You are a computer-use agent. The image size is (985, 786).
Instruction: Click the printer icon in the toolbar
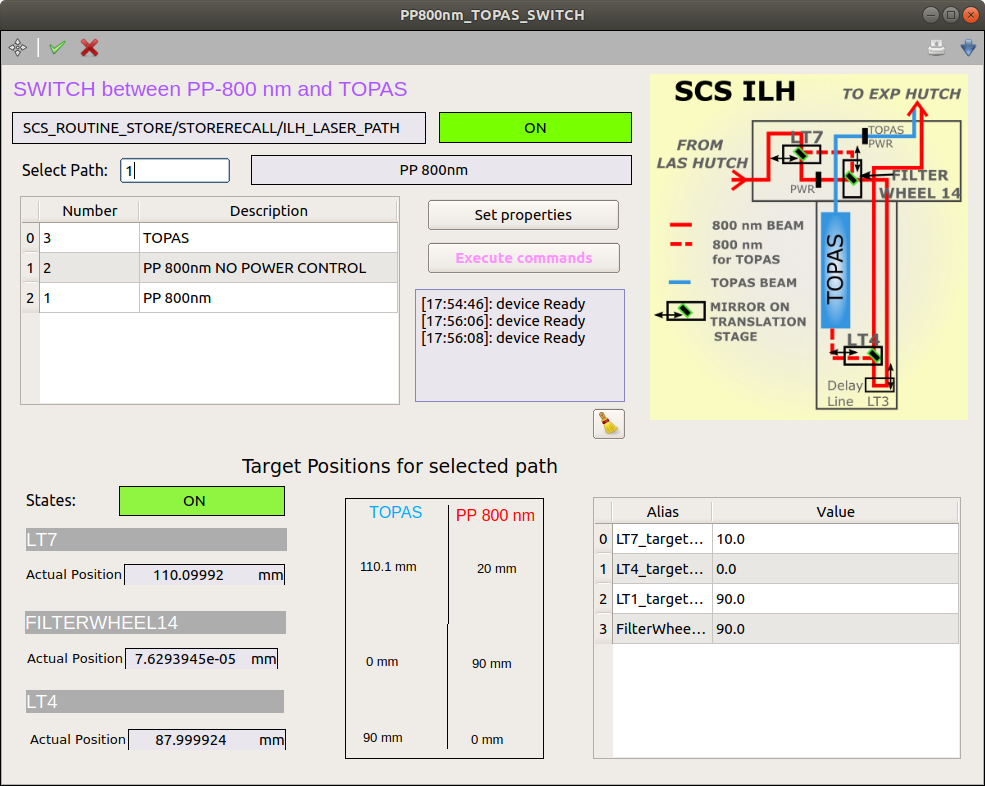pos(936,48)
